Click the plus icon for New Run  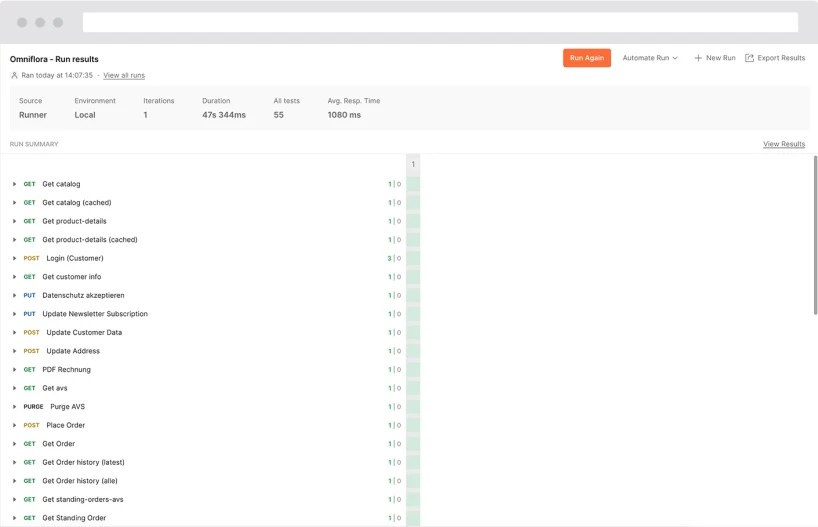point(698,58)
